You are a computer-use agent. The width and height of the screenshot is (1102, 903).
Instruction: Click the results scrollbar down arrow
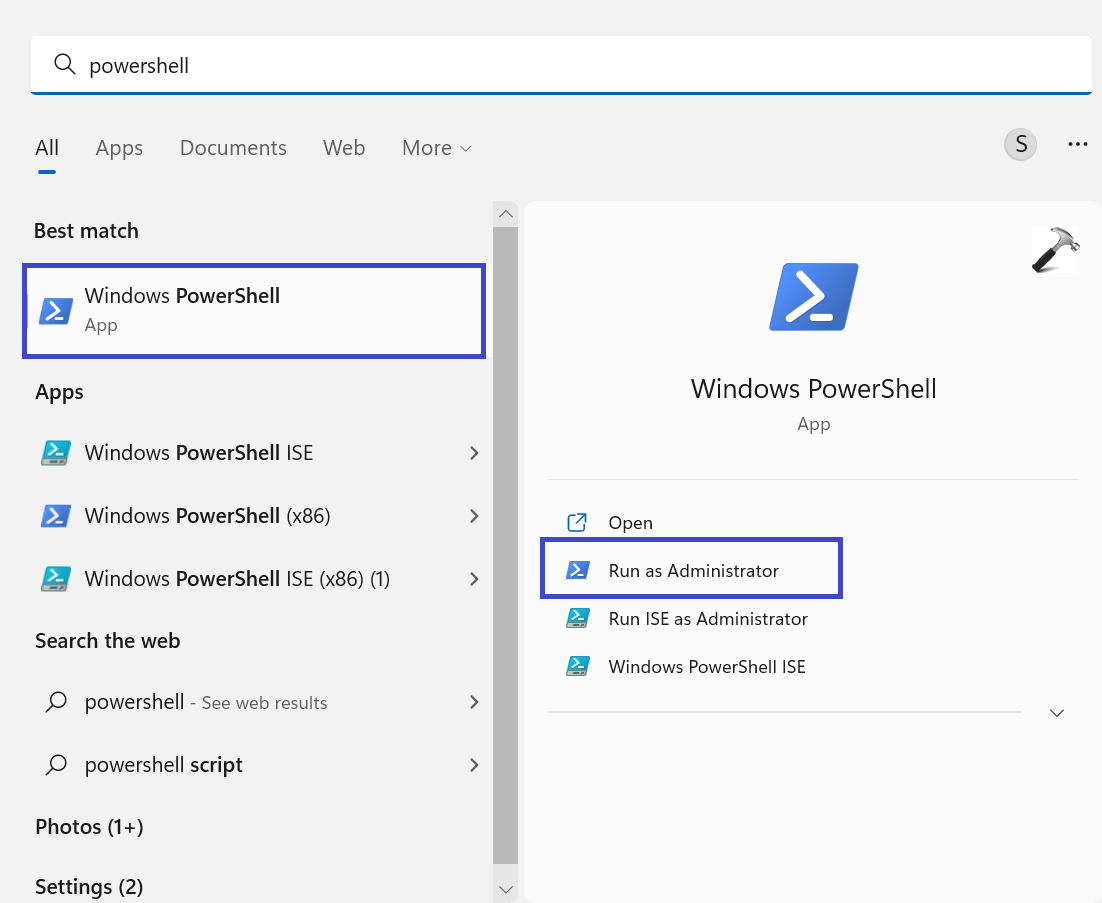pyautogui.click(x=506, y=889)
